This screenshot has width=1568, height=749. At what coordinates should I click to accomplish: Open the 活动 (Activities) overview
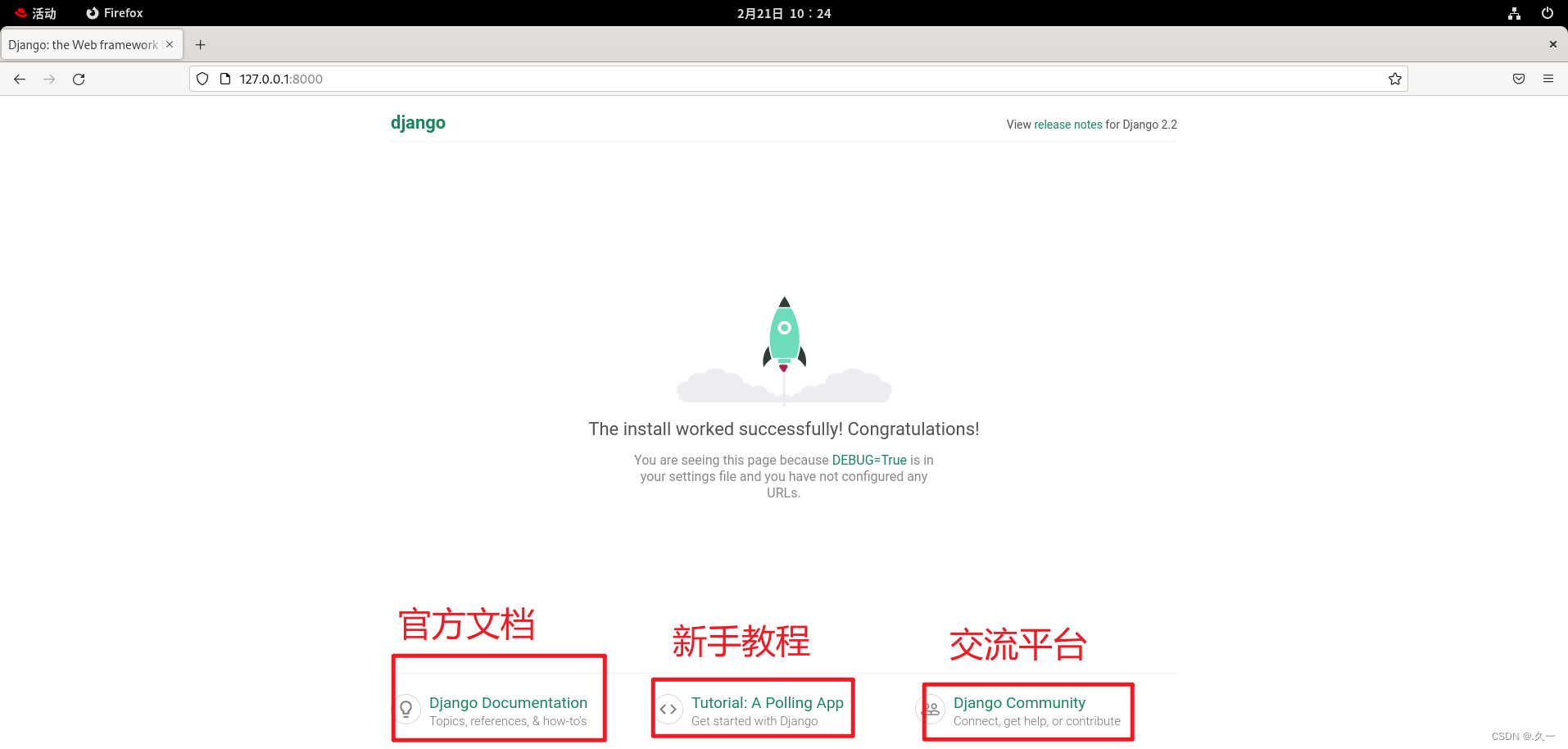[x=35, y=12]
